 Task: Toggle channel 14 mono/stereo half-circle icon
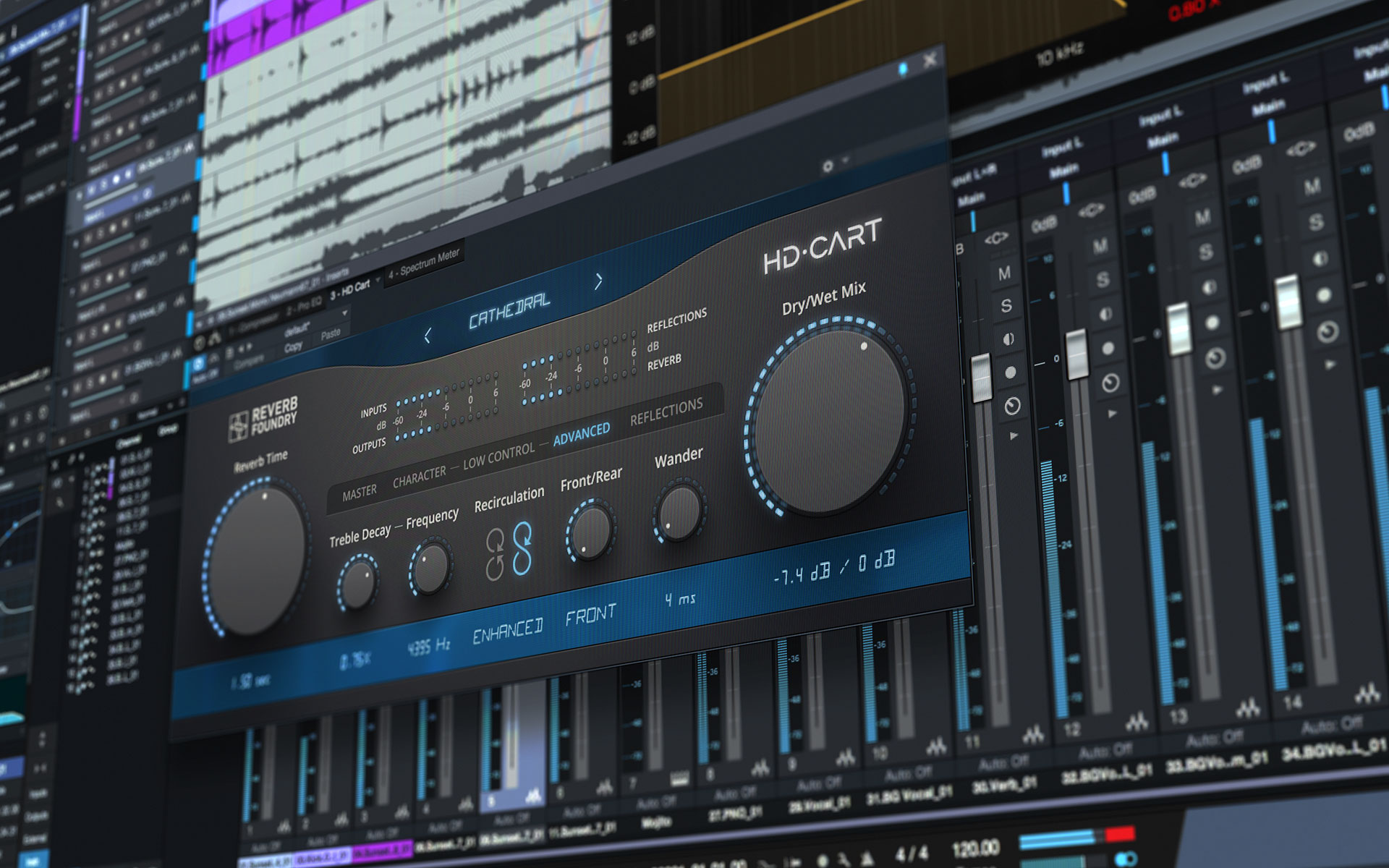coord(1320,258)
